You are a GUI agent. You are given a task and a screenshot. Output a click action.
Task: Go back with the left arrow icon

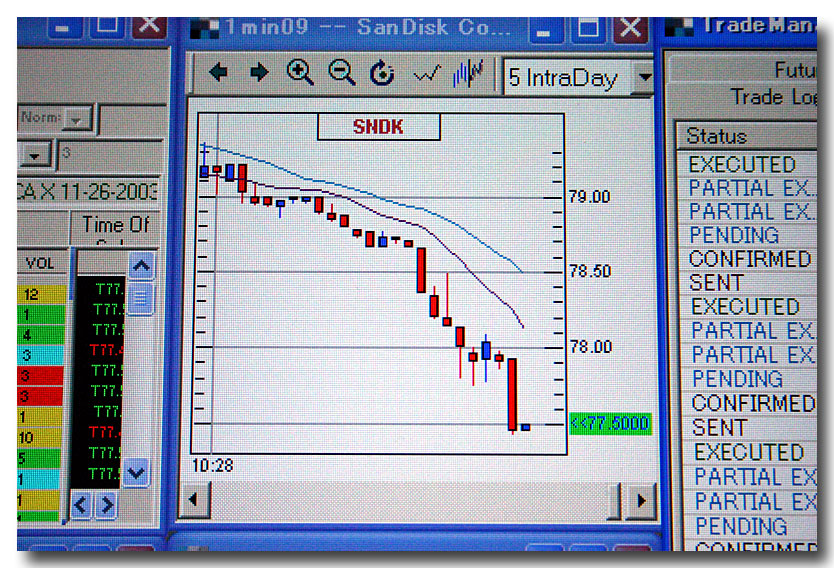tap(218, 72)
